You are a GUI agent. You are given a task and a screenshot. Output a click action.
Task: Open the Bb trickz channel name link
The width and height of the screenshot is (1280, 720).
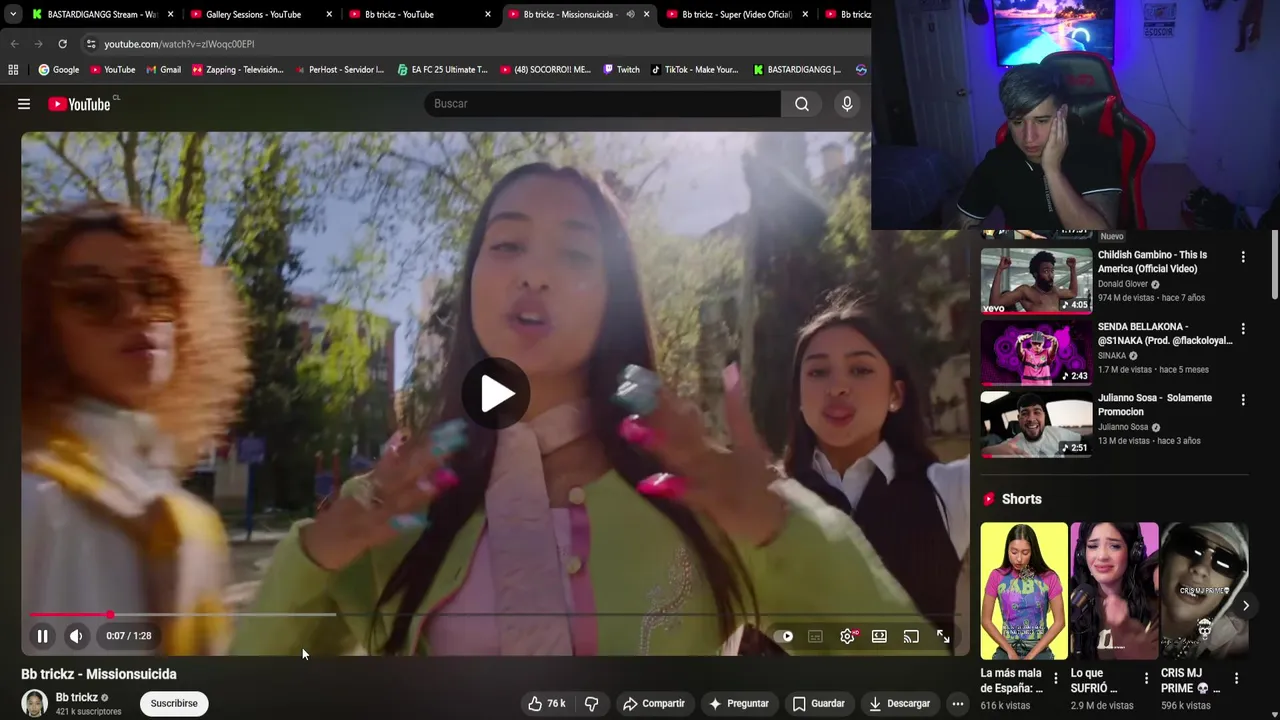click(77, 697)
